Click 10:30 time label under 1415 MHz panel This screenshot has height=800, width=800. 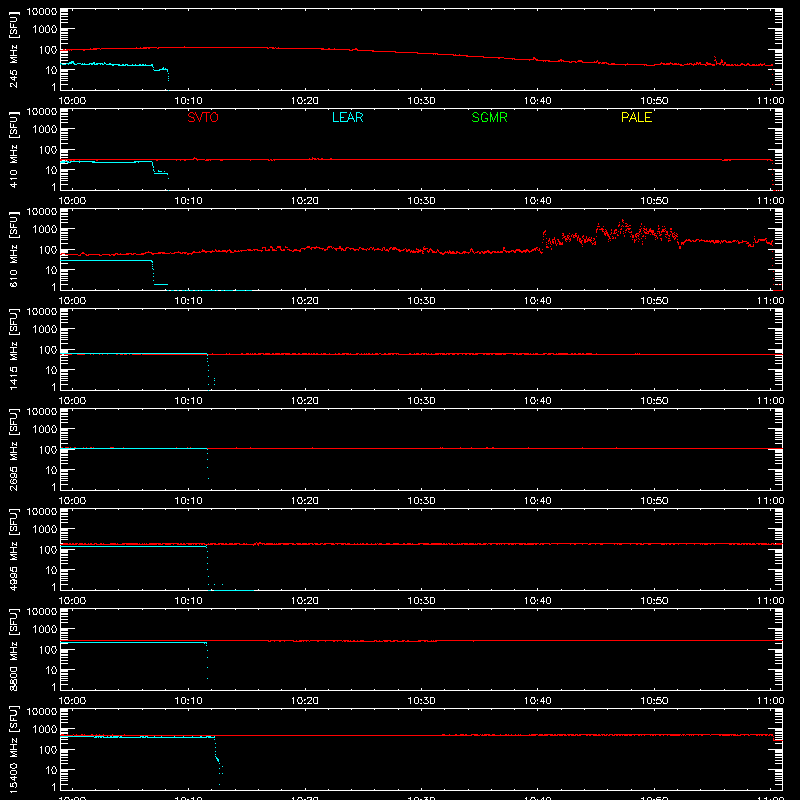(x=421, y=401)
